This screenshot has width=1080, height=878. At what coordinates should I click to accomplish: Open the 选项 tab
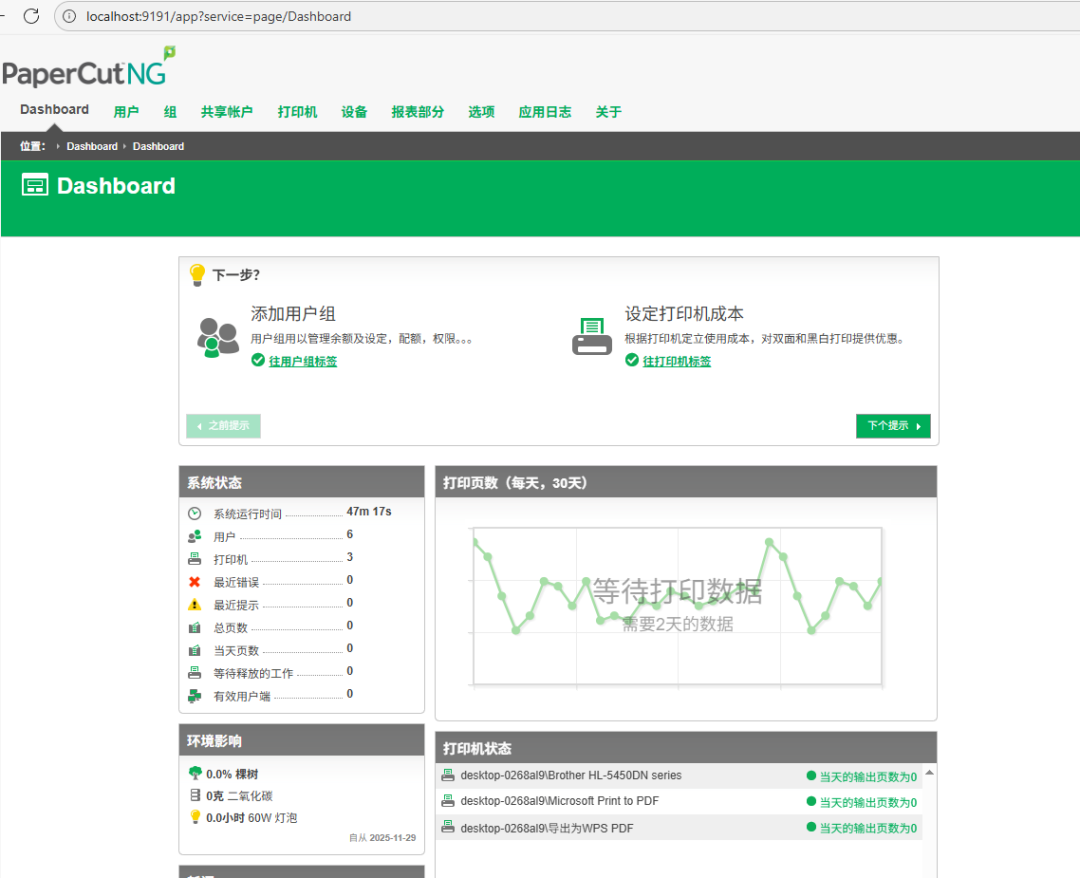481,111
